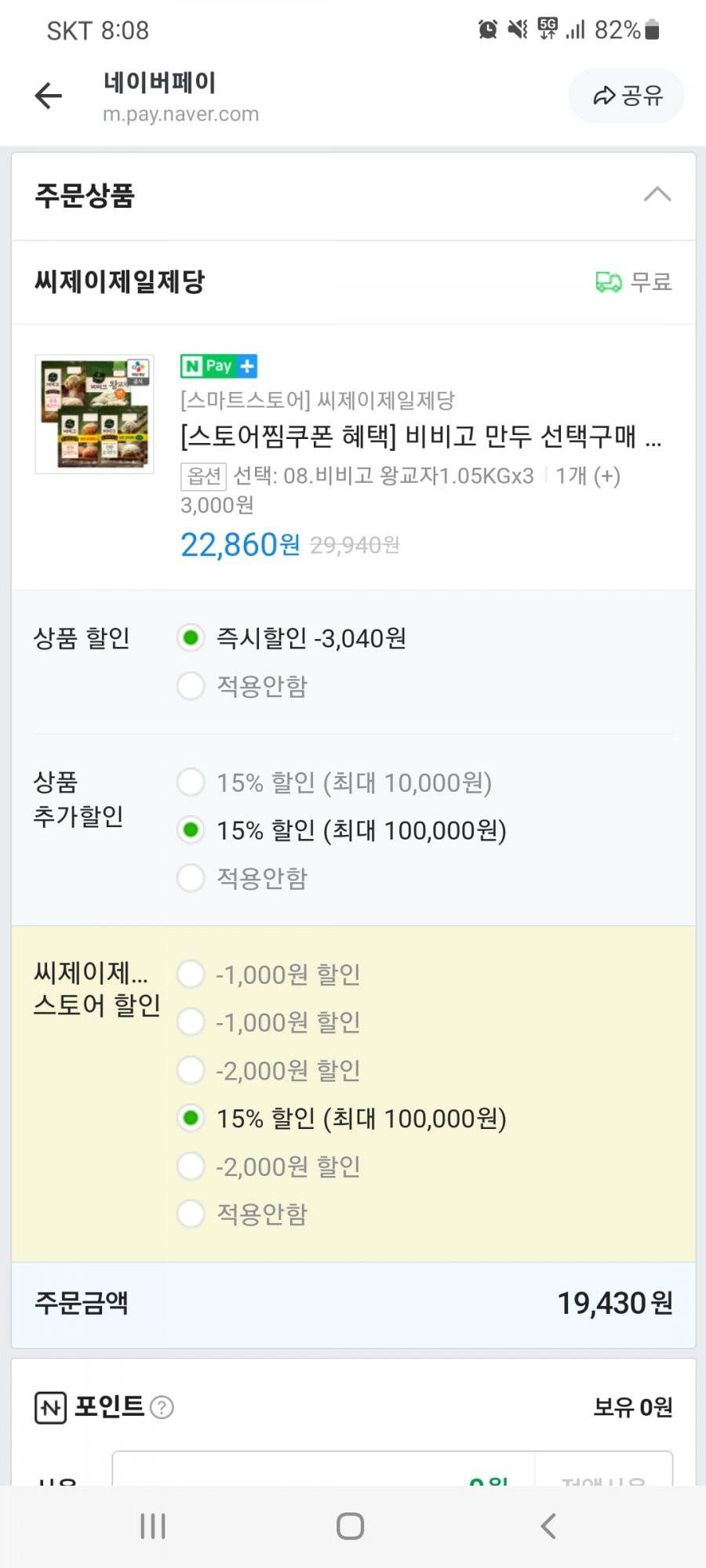Choose the third -2,000원 할인 store coupon
Viewport: 706px width, 1568px height.
pos(191,1070)
